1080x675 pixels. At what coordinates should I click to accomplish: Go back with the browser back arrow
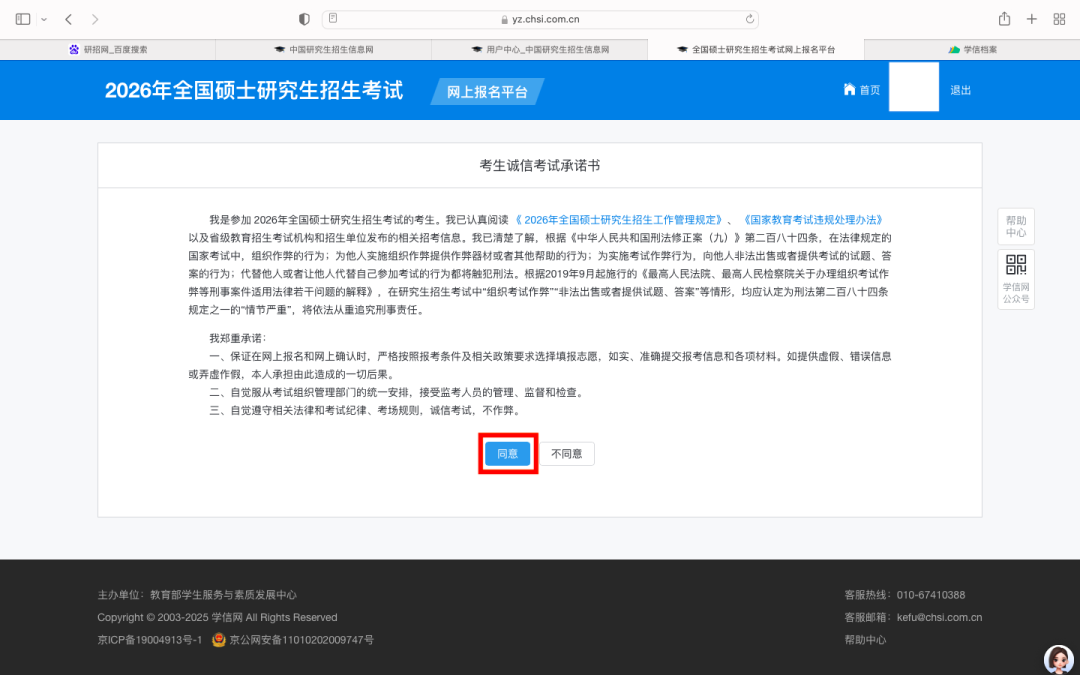point(68,19)
